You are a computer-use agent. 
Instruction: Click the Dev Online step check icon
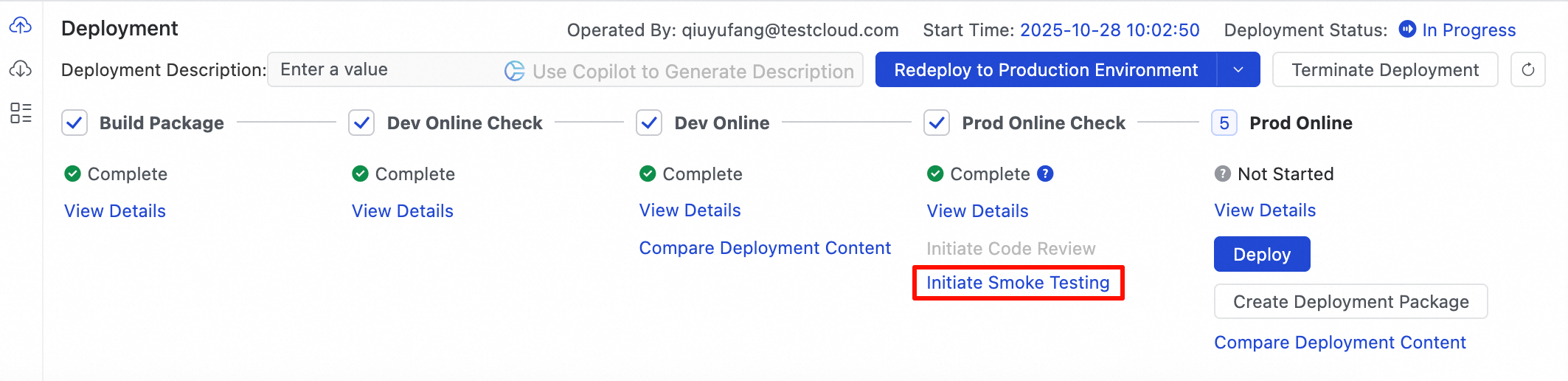point(649,123)
